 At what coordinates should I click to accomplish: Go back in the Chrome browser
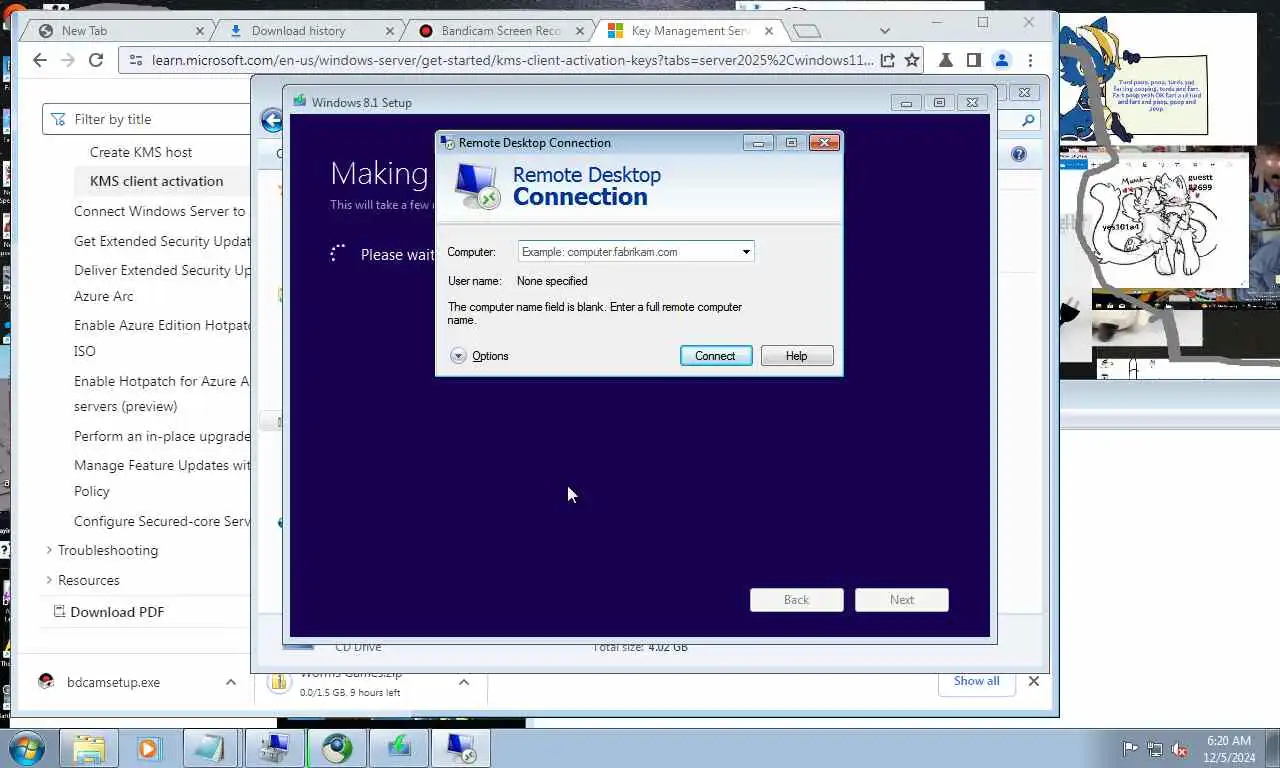40,60
